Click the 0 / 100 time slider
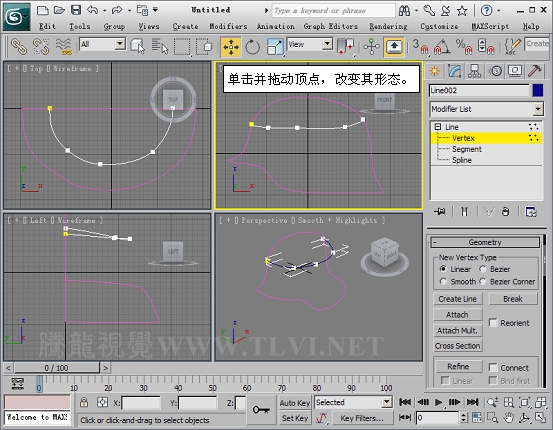The width and height of the screenshot is (553, 430). click(56, 368)
